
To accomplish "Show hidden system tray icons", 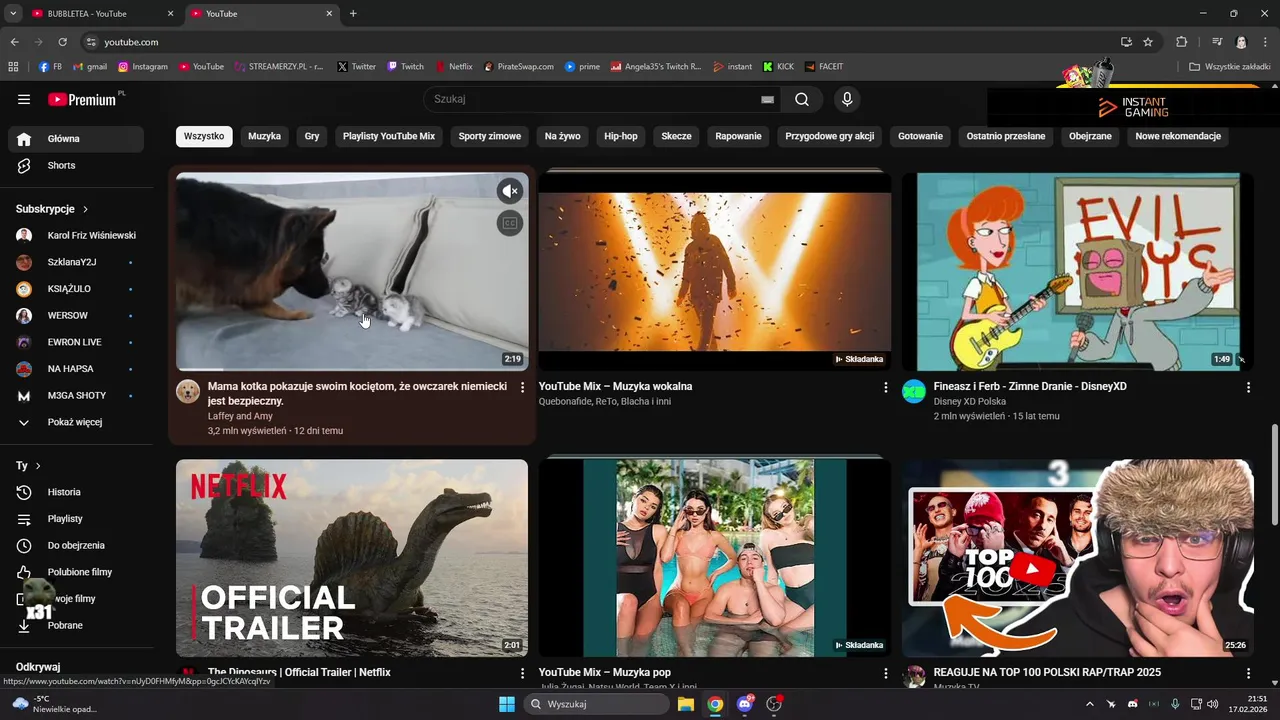I will [x=1089, y=704].
